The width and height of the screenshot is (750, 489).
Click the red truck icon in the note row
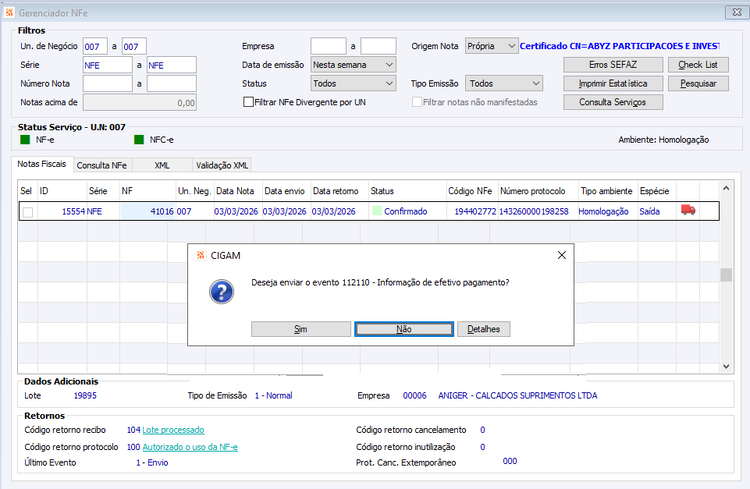tap(688, 210)
